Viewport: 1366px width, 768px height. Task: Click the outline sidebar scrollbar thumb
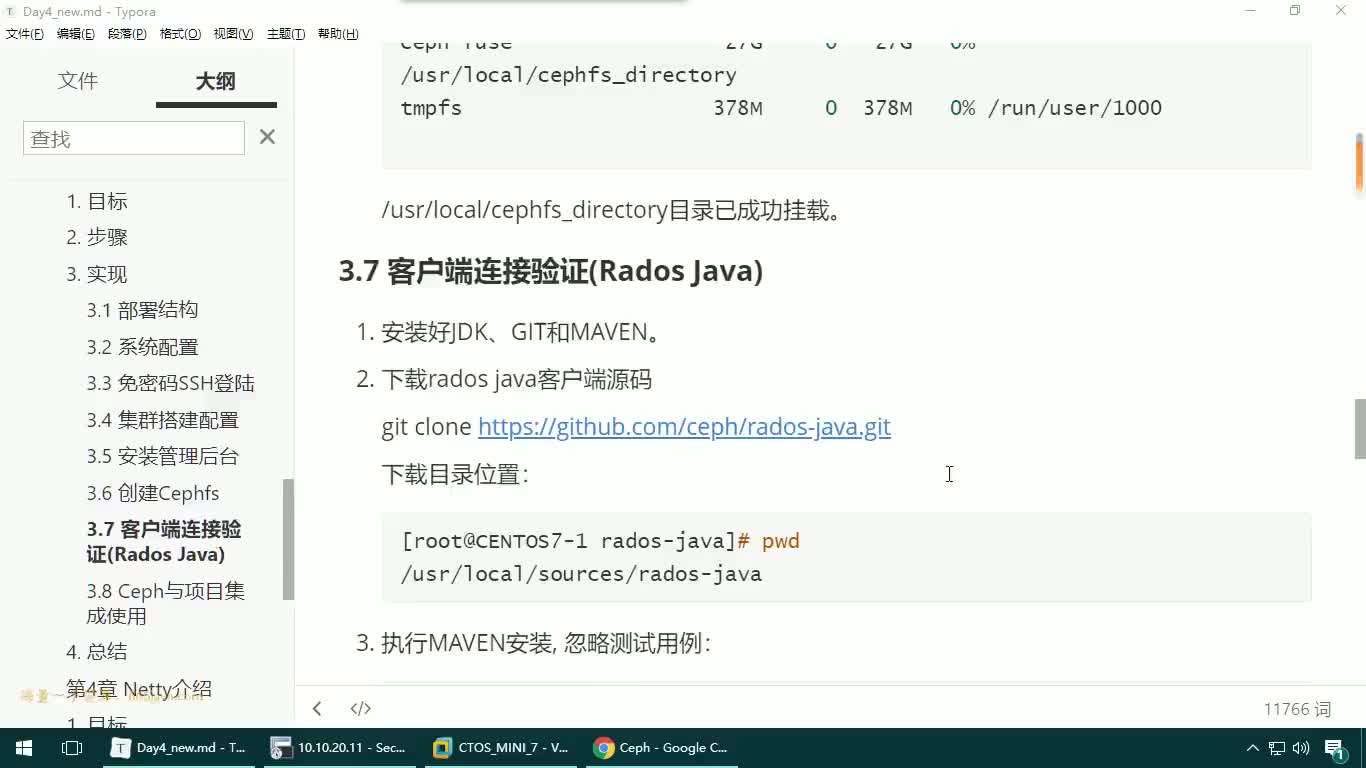[288, 539]
